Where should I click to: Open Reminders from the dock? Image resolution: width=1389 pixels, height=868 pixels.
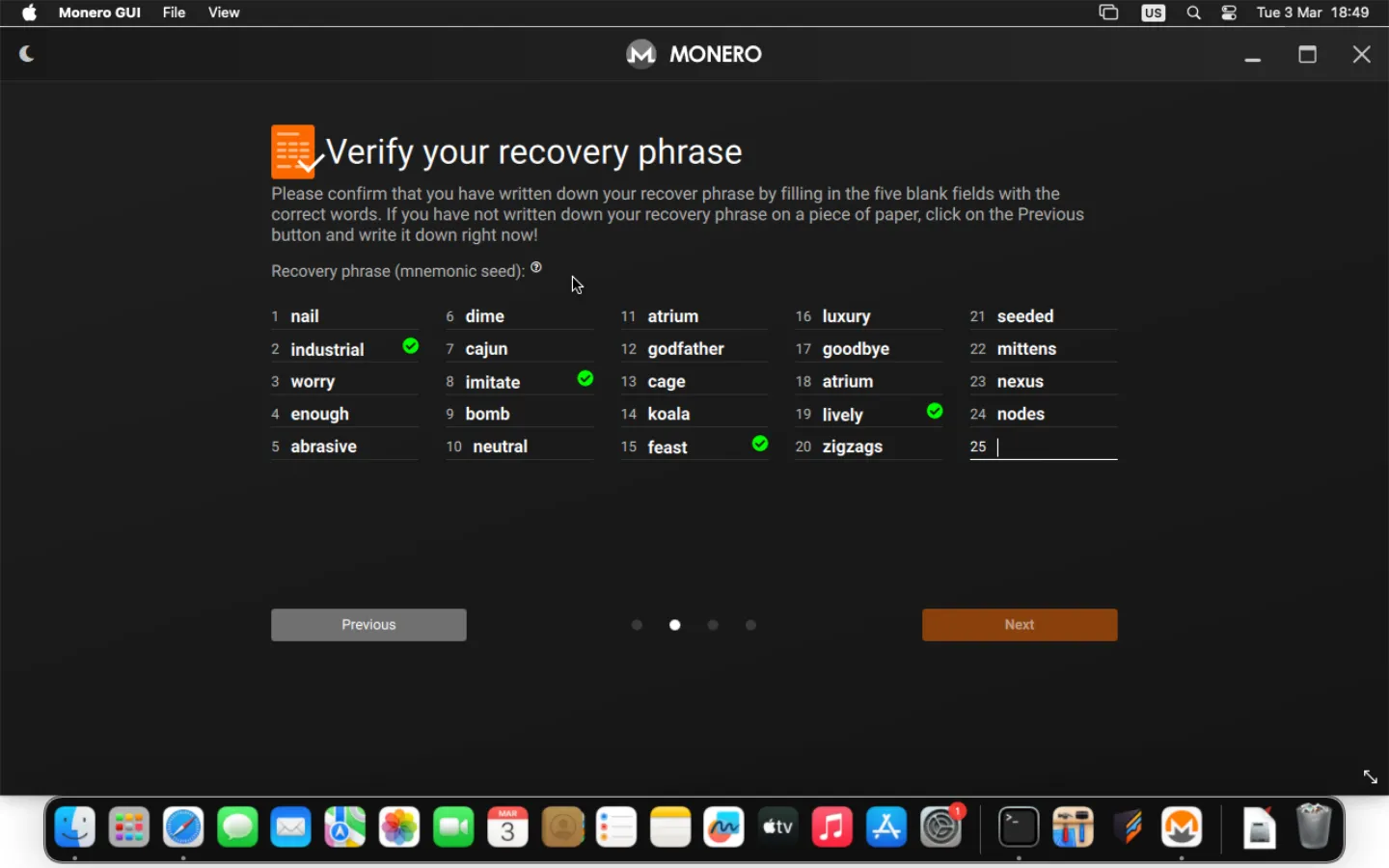(616, 827)
